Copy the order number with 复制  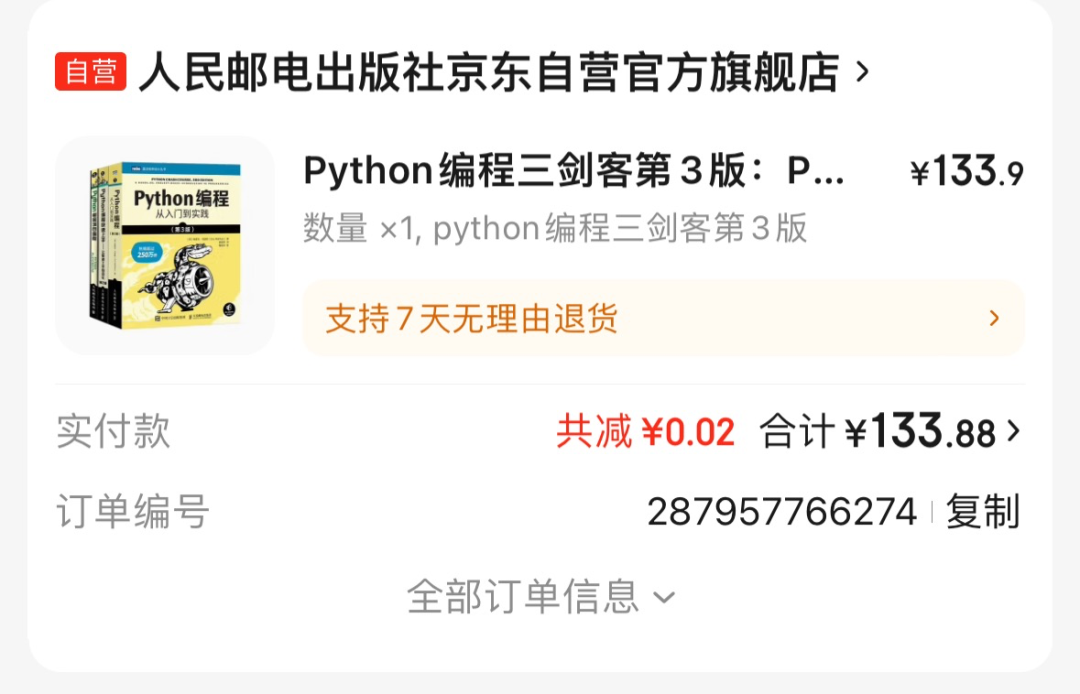point(982,512)
